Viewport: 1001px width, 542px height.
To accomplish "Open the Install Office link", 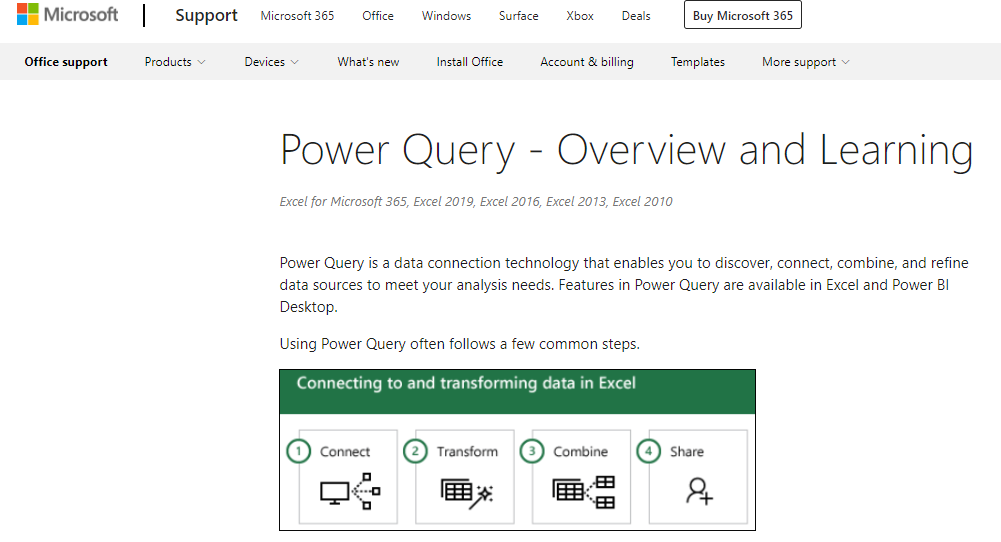I will 470,62.
